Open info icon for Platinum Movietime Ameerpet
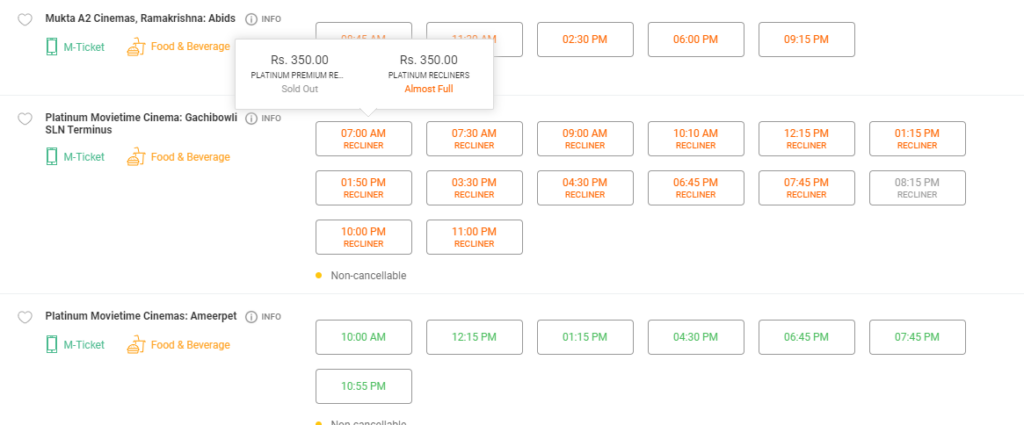 point(251,317)
